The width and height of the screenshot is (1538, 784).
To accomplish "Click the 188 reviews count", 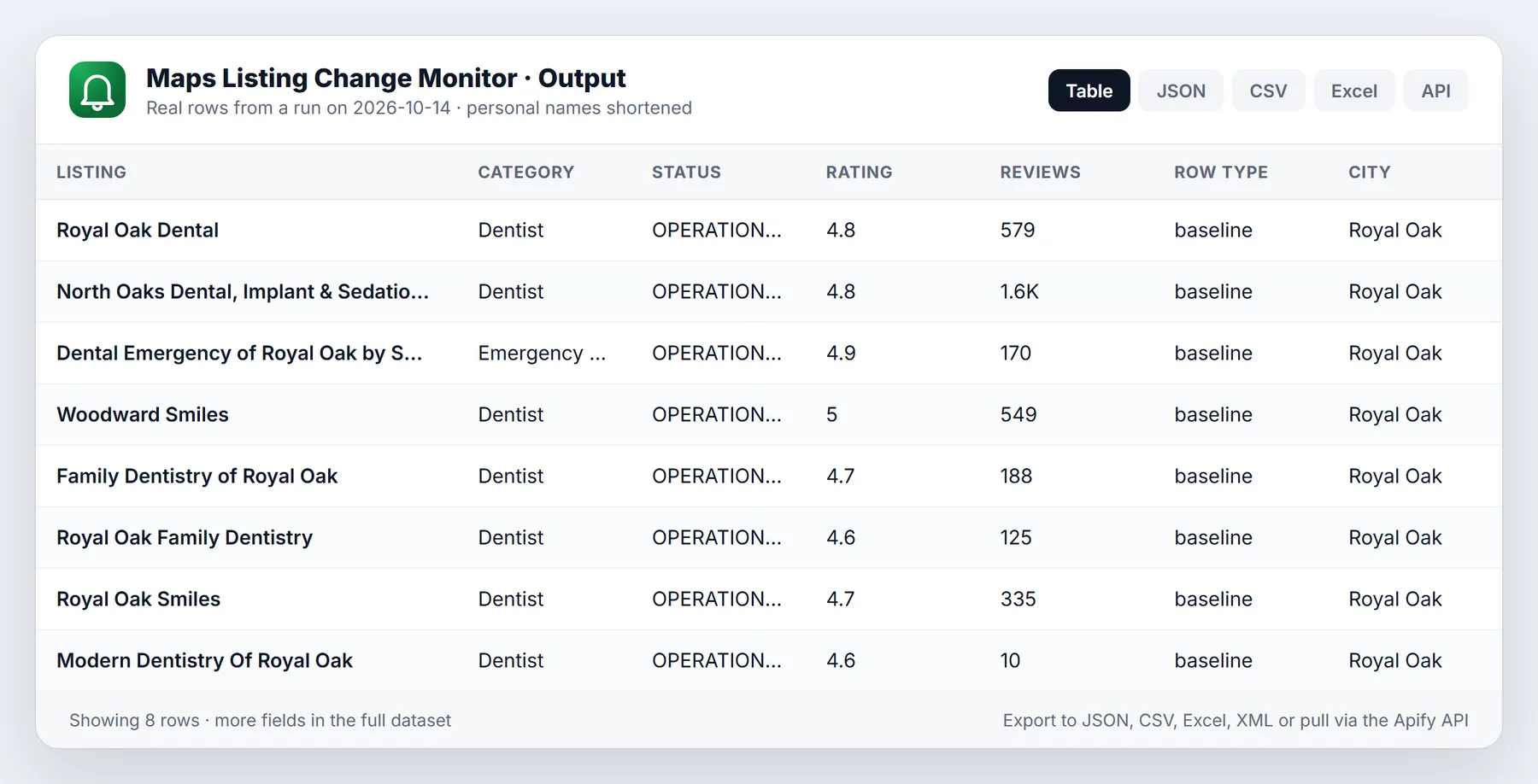I will (1016, 477).
